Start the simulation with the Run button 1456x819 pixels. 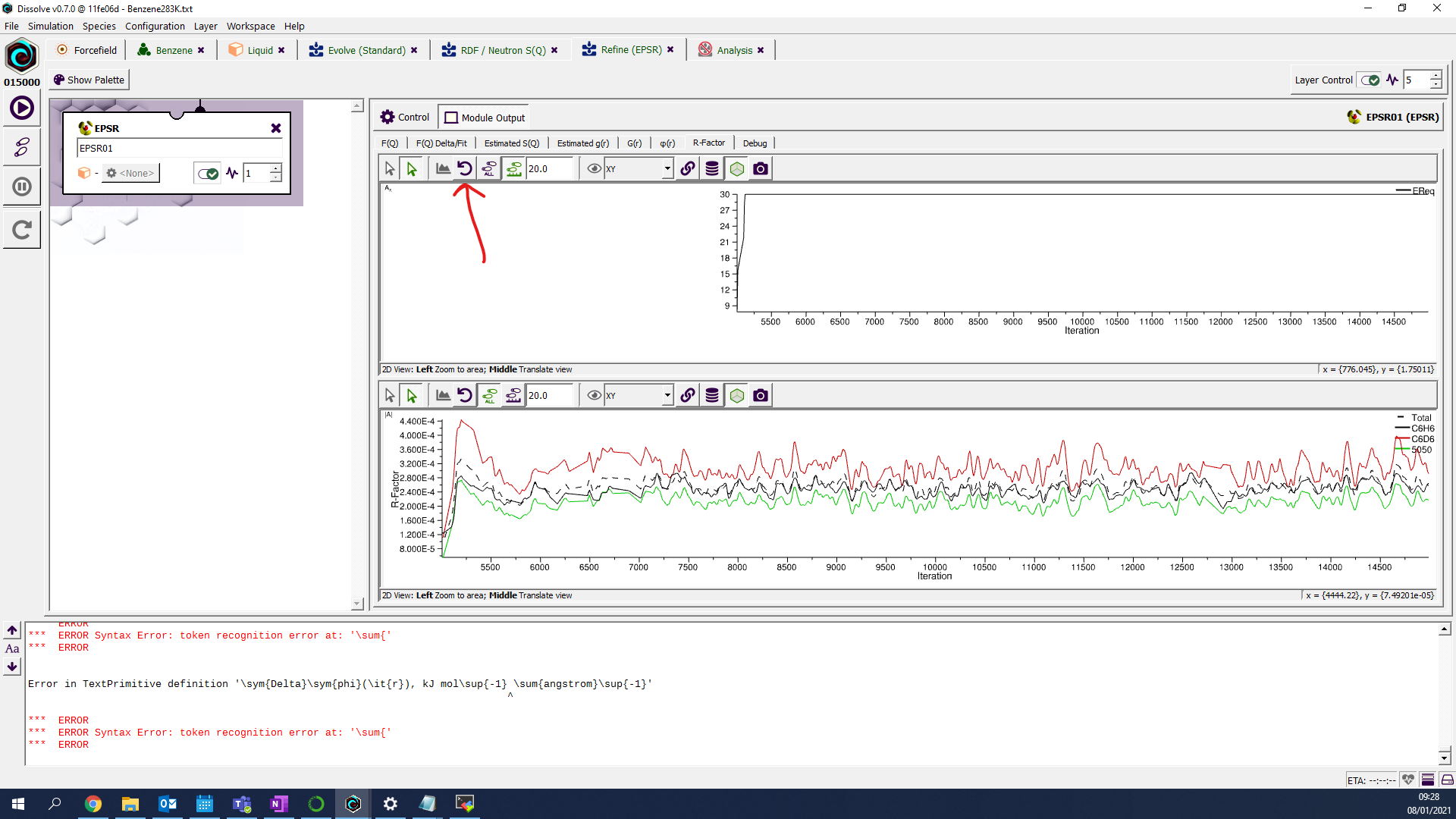coord(21,108)
